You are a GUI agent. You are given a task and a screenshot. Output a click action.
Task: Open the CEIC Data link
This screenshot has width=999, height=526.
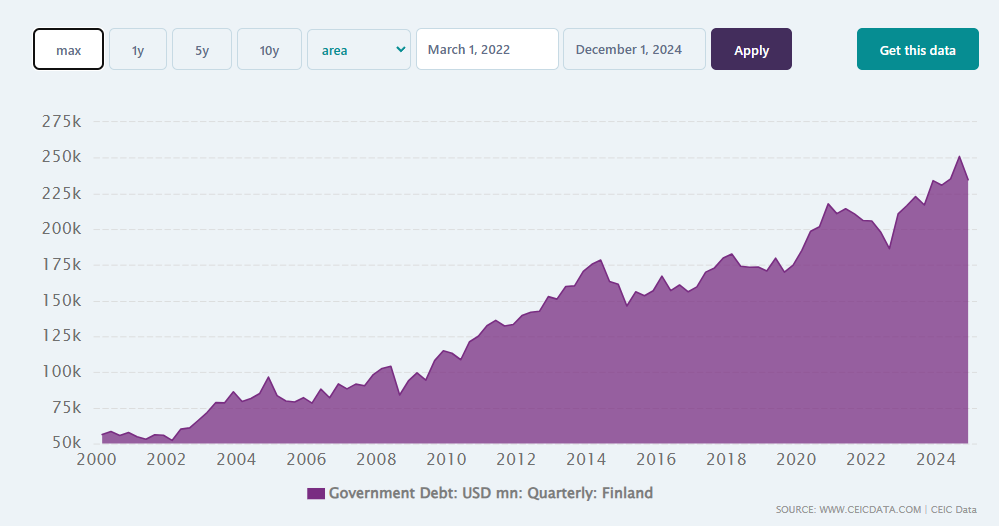[953, 510]
